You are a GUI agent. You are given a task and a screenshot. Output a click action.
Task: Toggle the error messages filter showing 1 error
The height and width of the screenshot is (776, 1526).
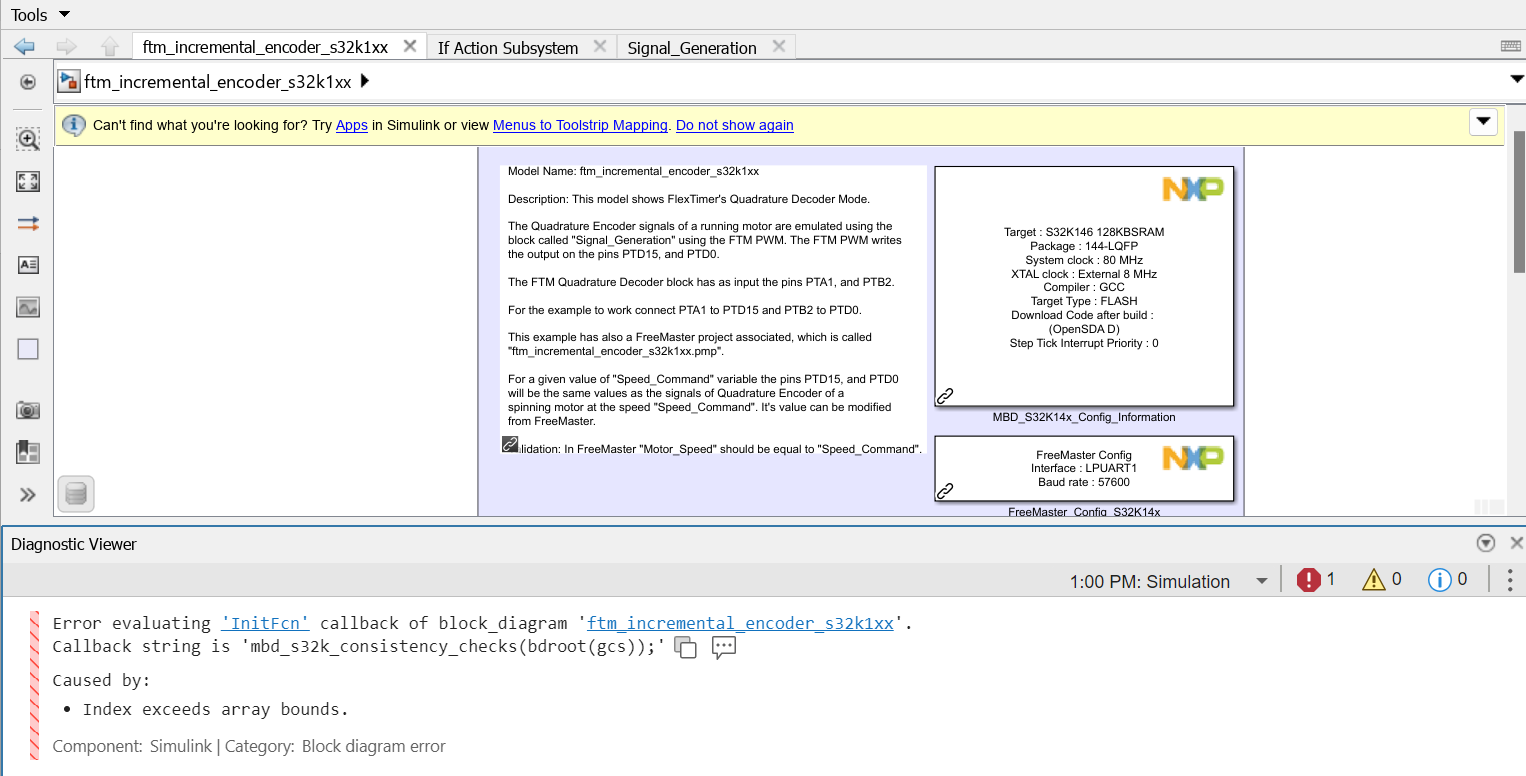pyautogui.click(x=1316, y=580)
